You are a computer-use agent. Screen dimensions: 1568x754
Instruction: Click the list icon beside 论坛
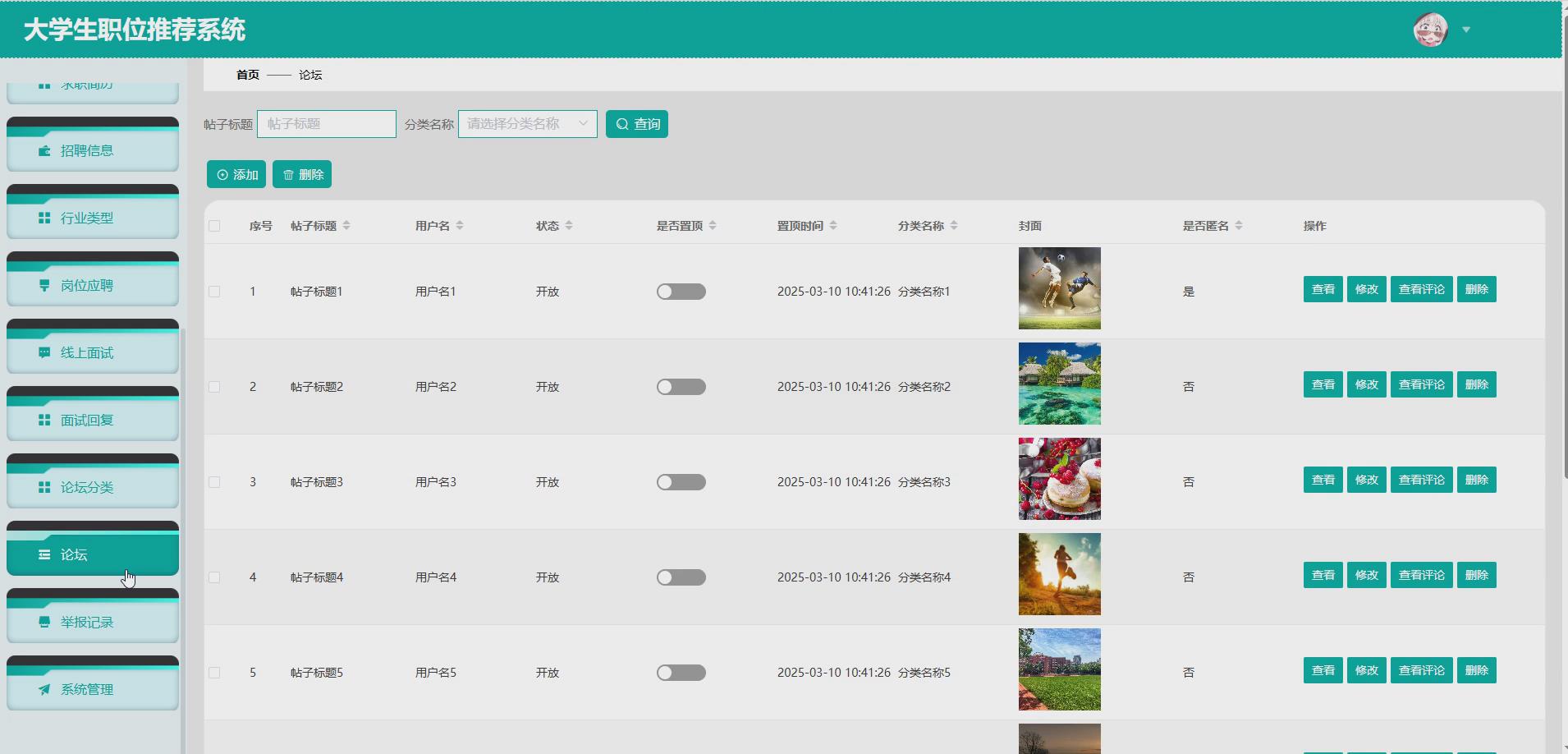click(x=44, y=555)
